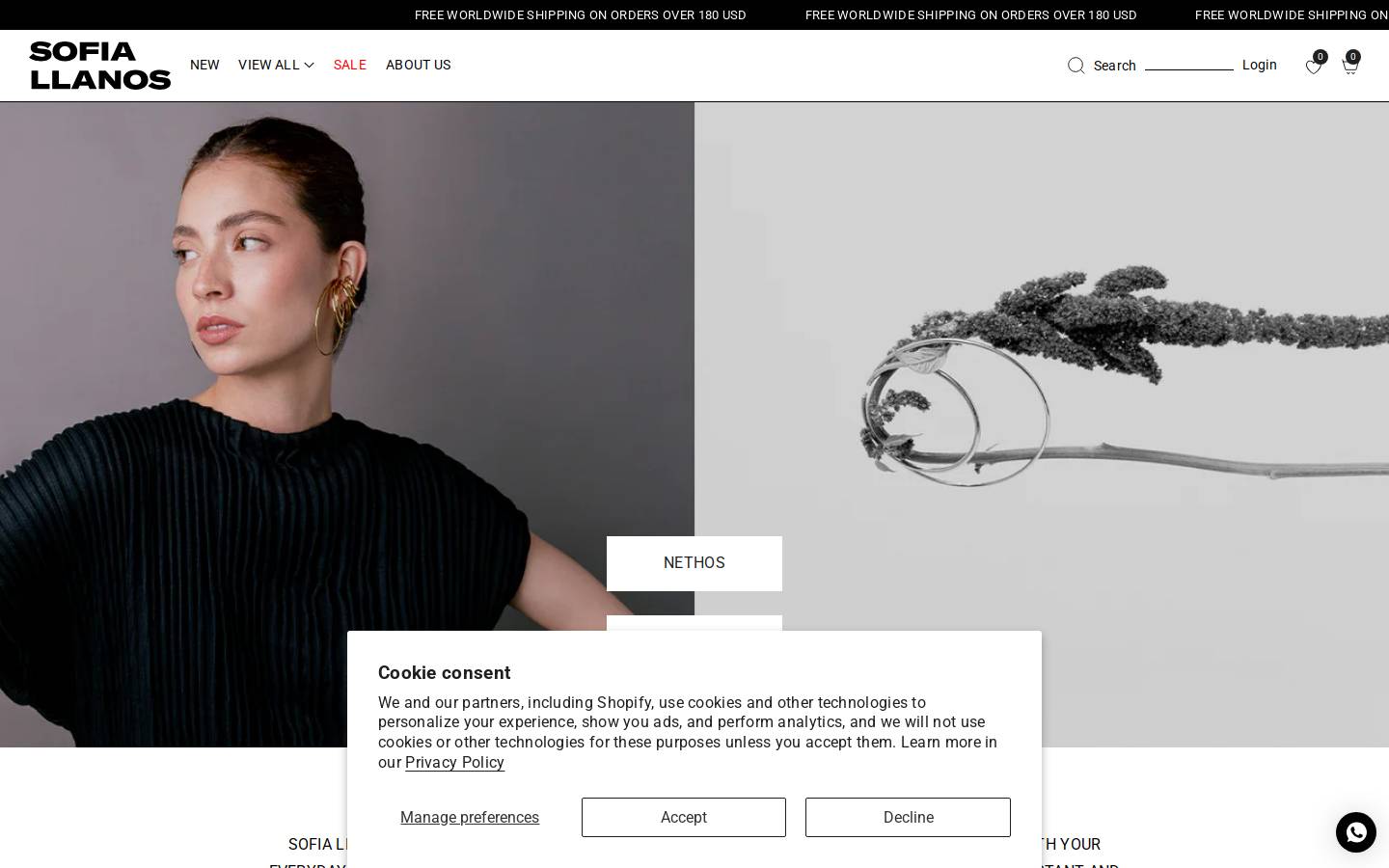Accept the cookie consent

click(x=684, y=817)
